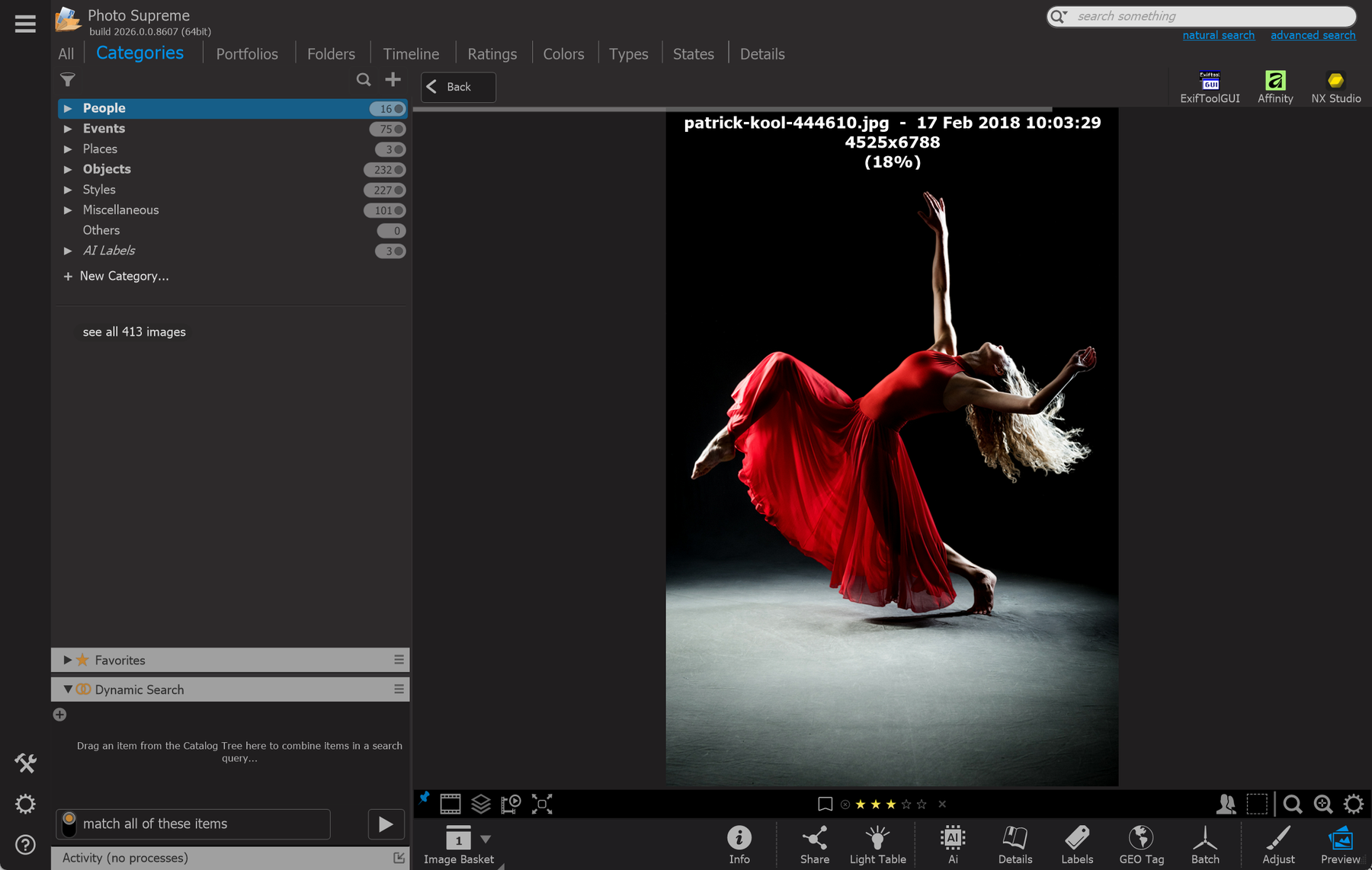Expand the People category
The image size is (1372, 870).
68,108
